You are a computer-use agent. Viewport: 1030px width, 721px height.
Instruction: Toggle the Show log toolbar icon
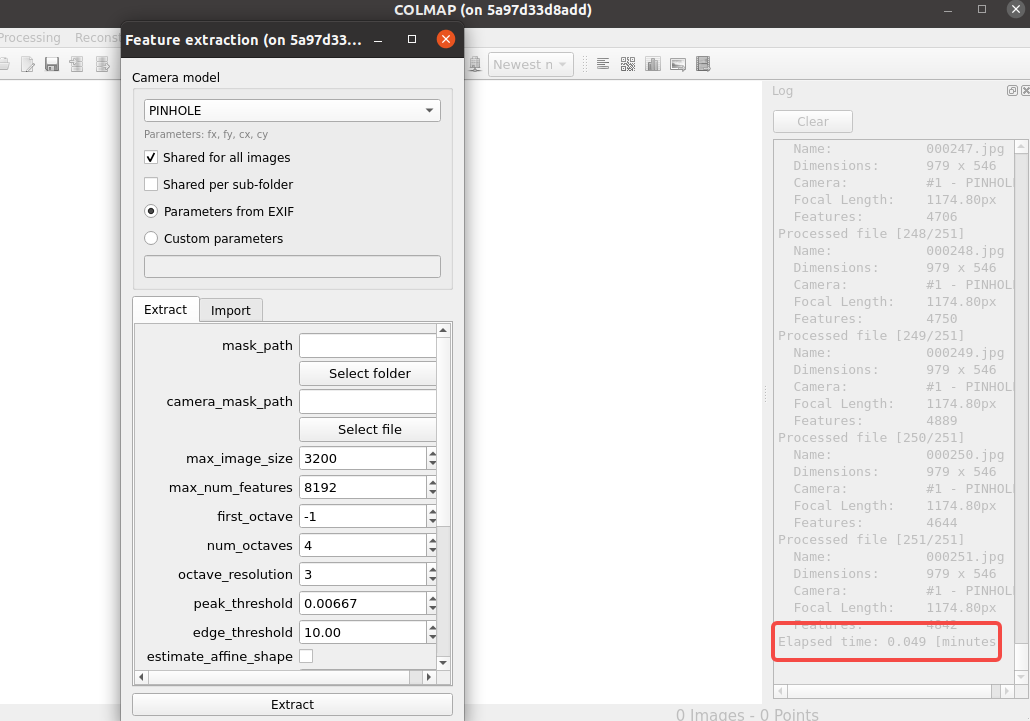click(602, 64)
